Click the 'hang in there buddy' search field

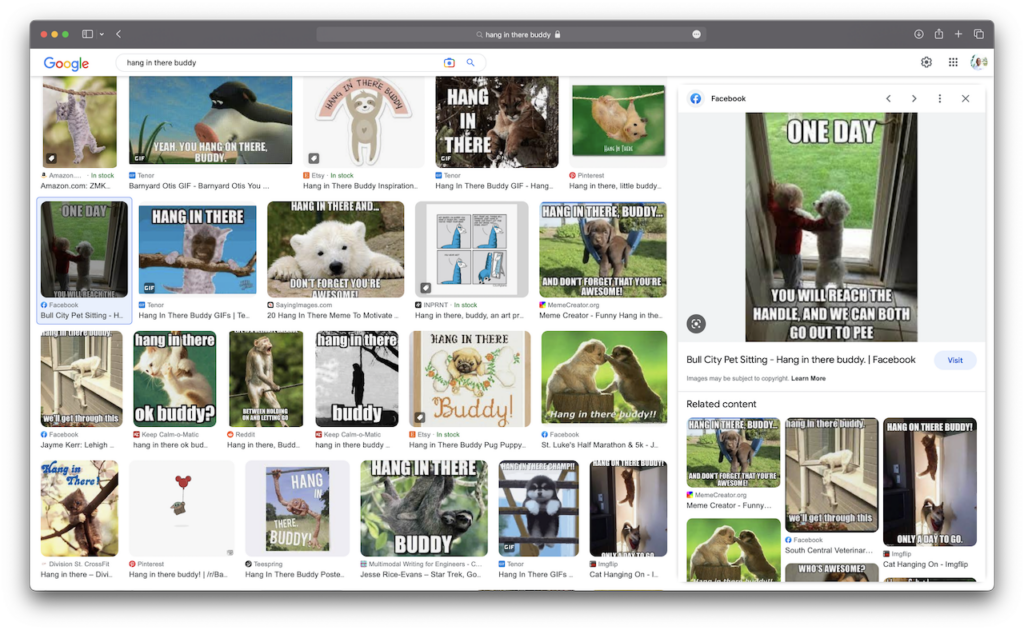point(280,63)
